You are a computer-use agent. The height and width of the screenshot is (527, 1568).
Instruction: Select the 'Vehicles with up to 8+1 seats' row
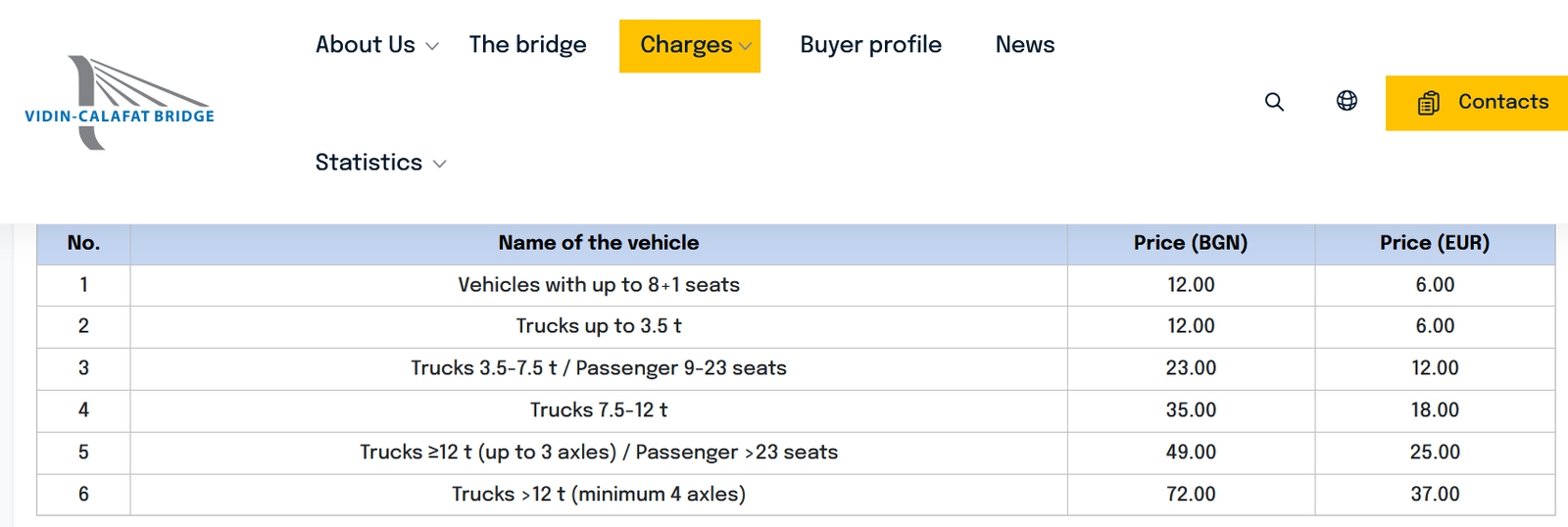pos(598,285)
